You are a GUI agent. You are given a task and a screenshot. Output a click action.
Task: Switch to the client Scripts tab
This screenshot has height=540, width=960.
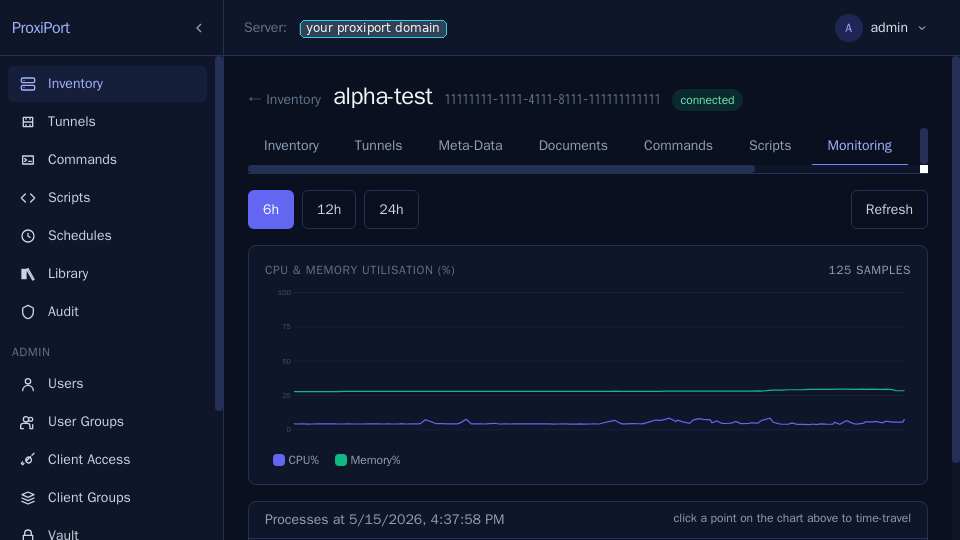coord(770,146)
